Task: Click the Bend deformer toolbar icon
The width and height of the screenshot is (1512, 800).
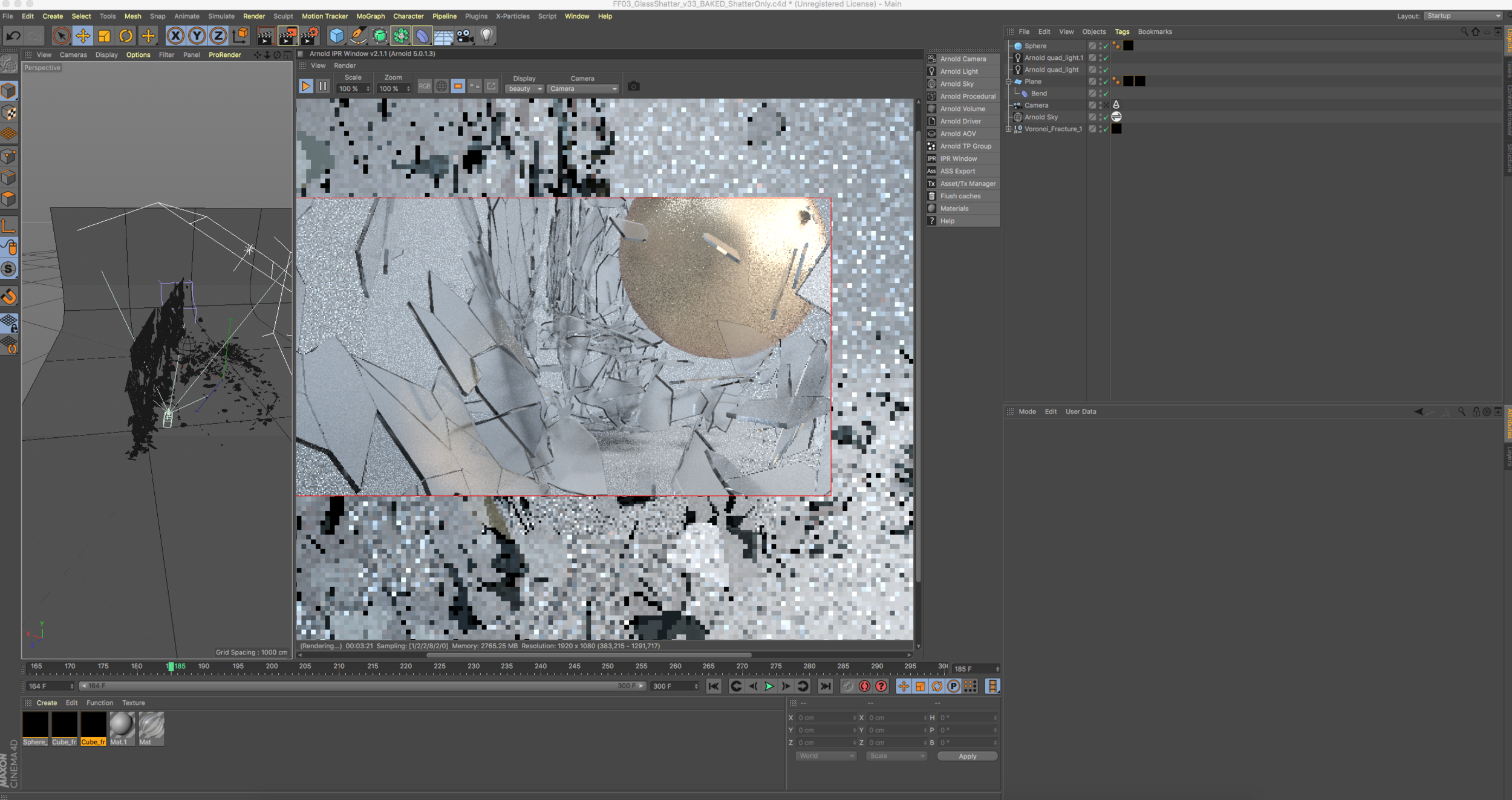Action: click(x=422, y=36)
